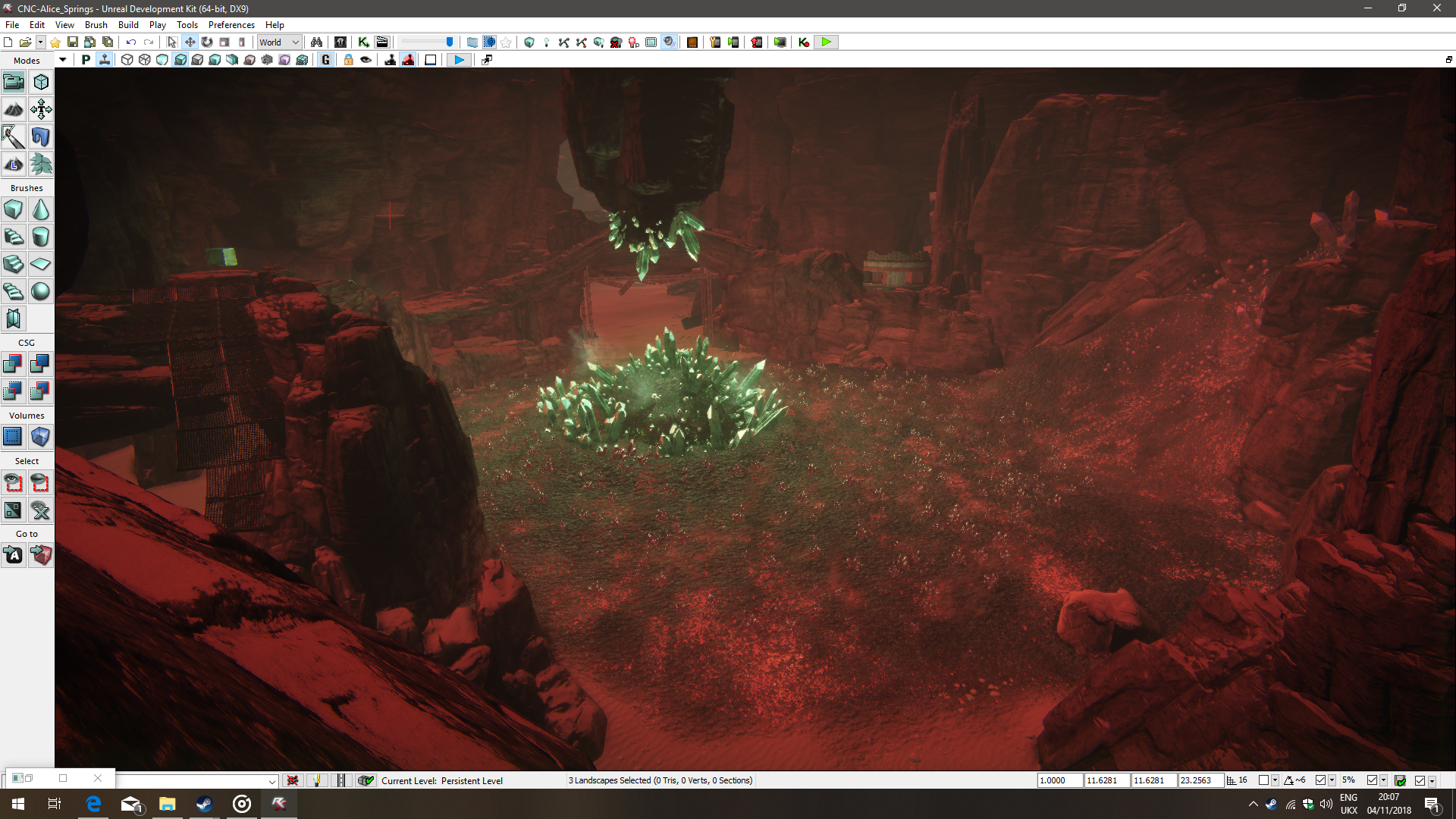
Task: Open the File menu
Action: [x=12, y=25]
